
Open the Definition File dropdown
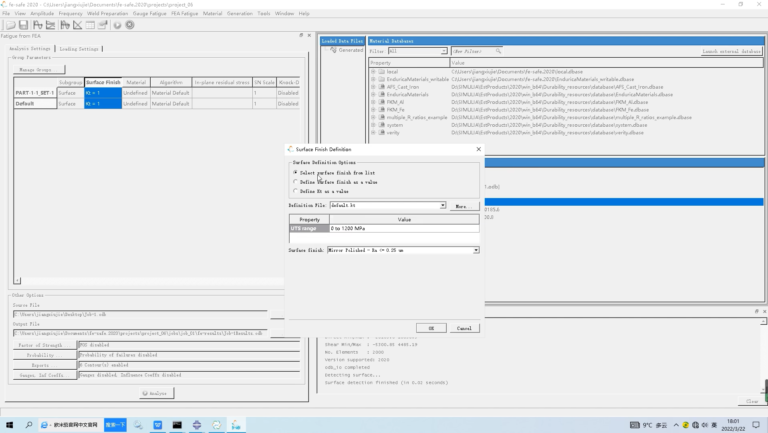388,205
